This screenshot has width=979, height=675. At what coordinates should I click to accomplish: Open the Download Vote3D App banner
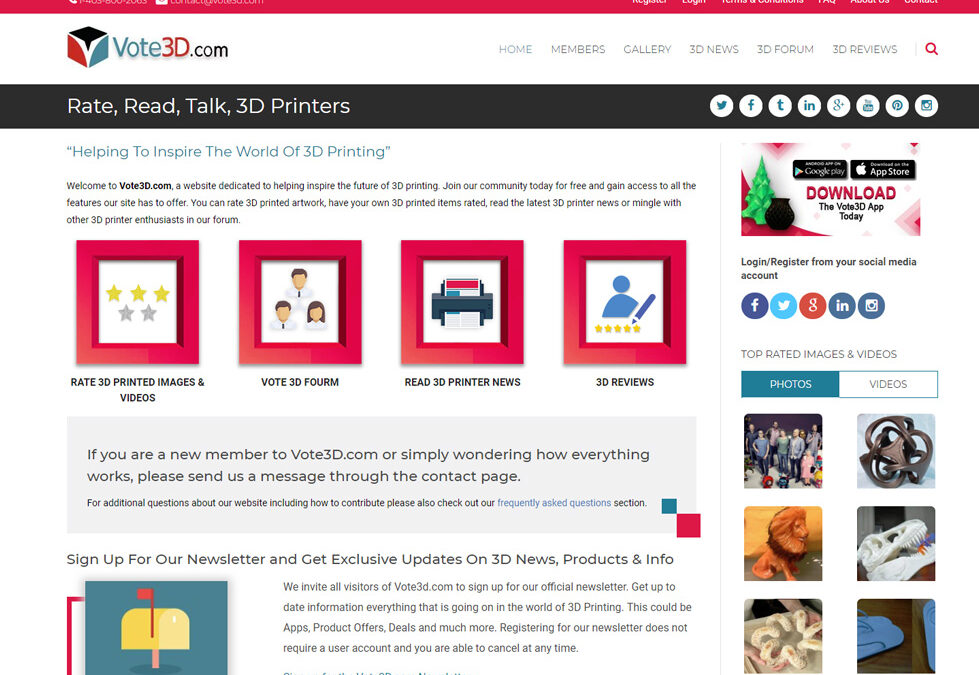pos(830,189)
